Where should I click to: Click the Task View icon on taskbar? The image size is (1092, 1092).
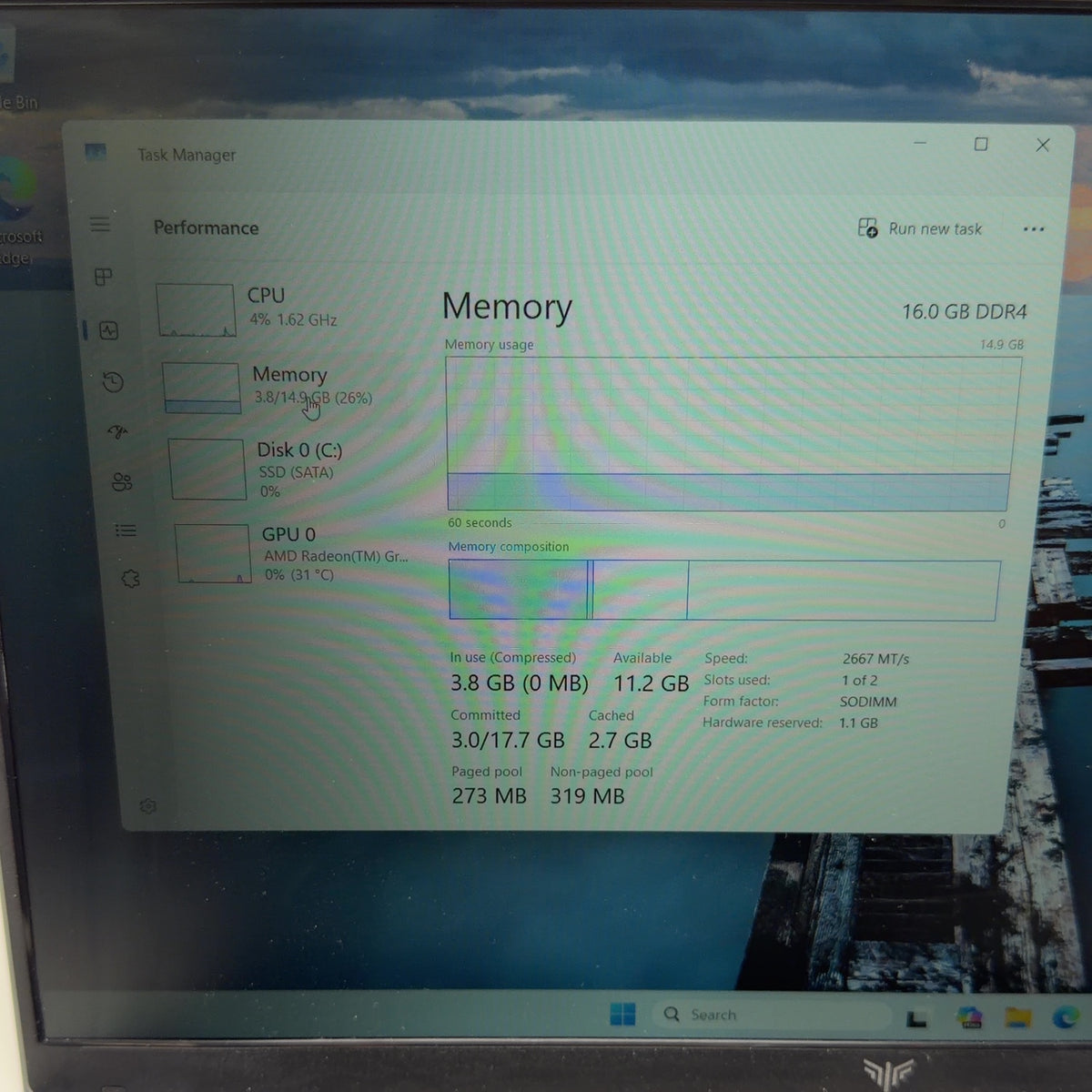coord(916,1018)
